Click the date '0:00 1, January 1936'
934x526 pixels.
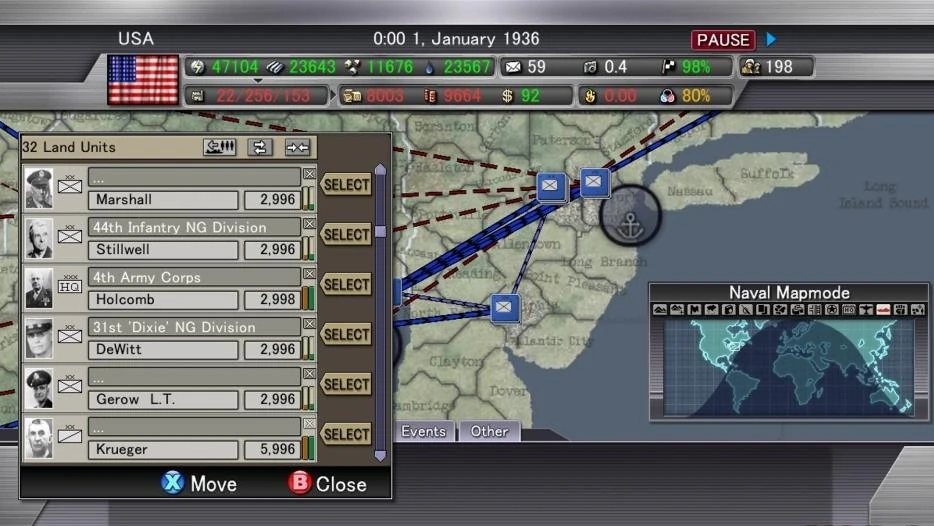456,39
